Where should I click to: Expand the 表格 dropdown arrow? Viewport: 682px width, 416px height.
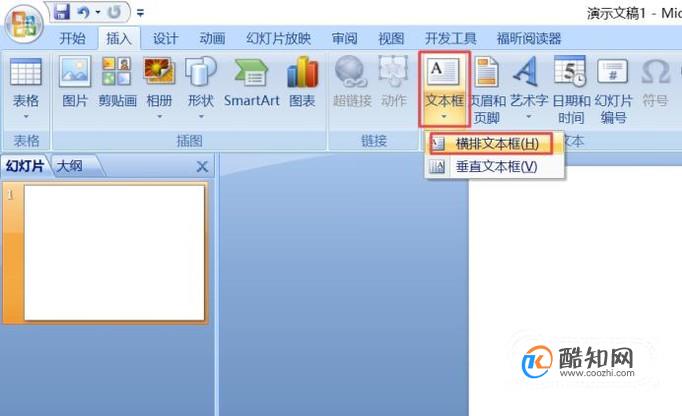tap(26, 117)
